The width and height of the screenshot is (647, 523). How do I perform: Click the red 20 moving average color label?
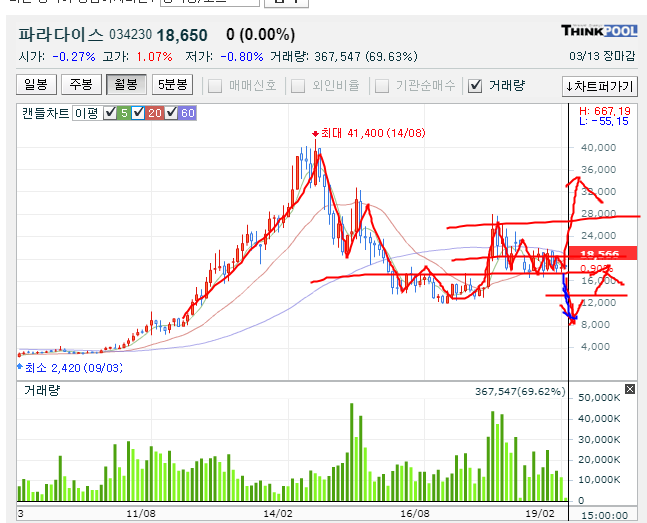(155, 113)
